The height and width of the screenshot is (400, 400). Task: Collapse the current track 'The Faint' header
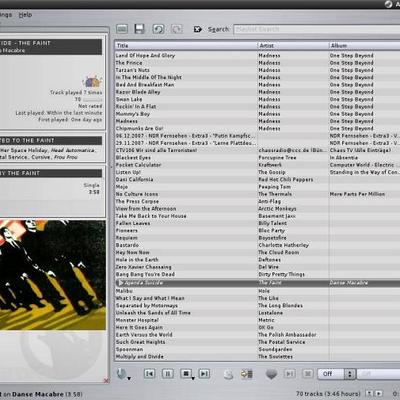coord(51,47)
